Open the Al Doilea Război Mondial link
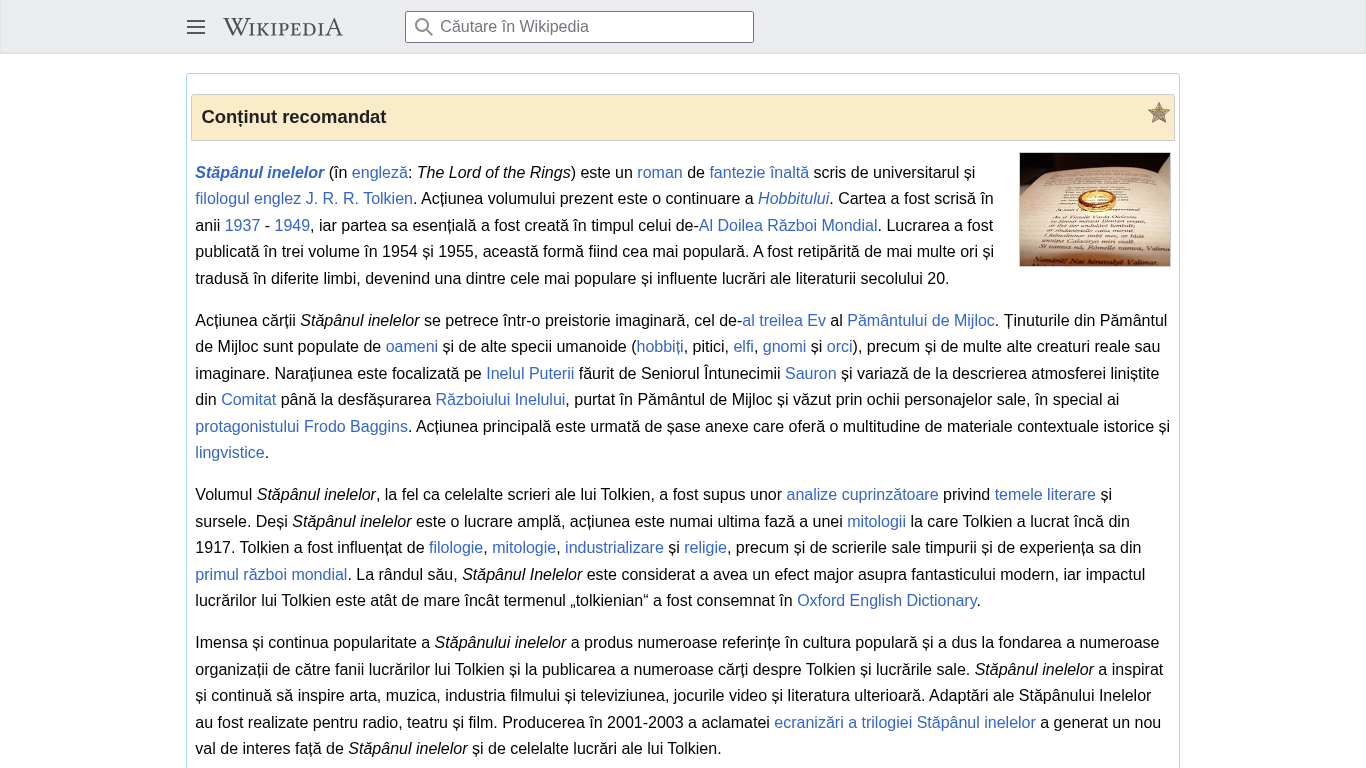Viewport: 1366px width, 768px height. coord(788,225)
